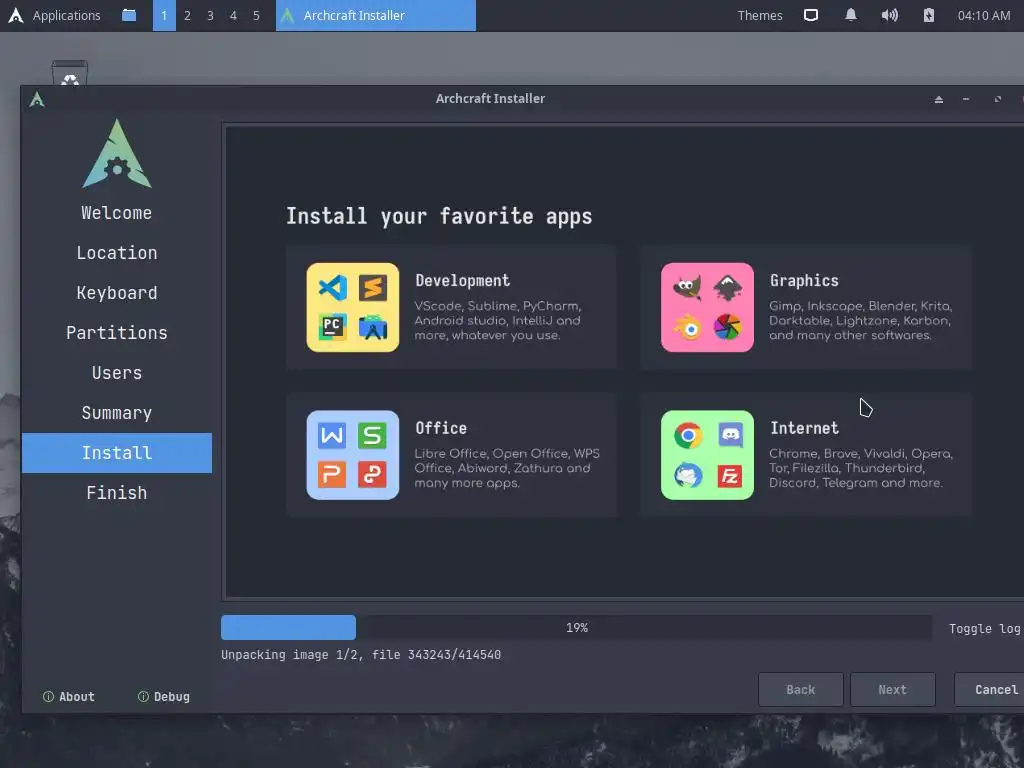Click the clock showing 04:10 AM
The height and width of the screenshot is (768, 1024).
tap(984, 15)
